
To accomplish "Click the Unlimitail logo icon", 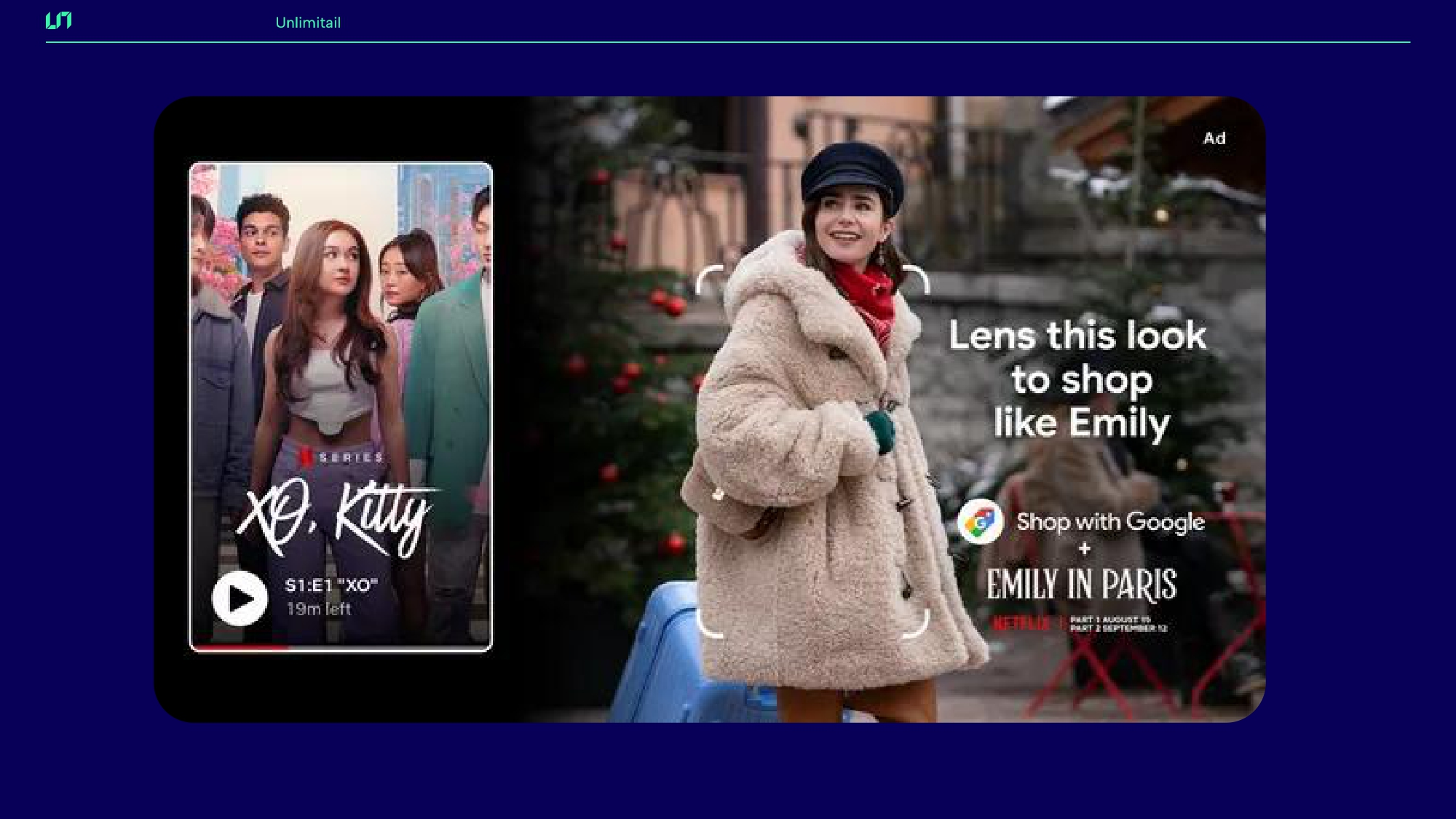I will (58, 20).
